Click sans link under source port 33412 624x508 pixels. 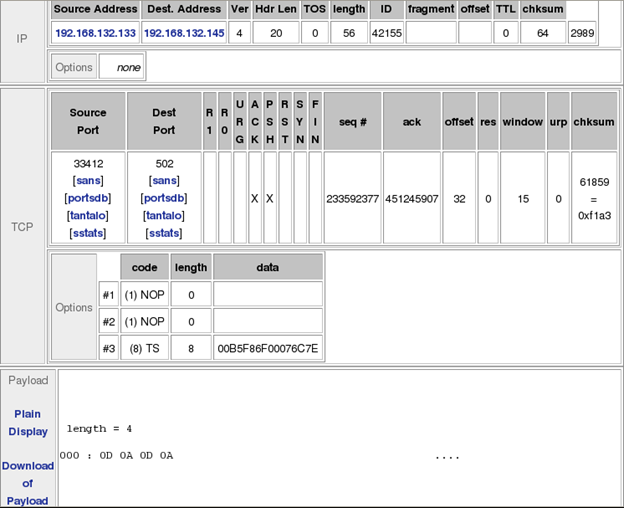88,180
